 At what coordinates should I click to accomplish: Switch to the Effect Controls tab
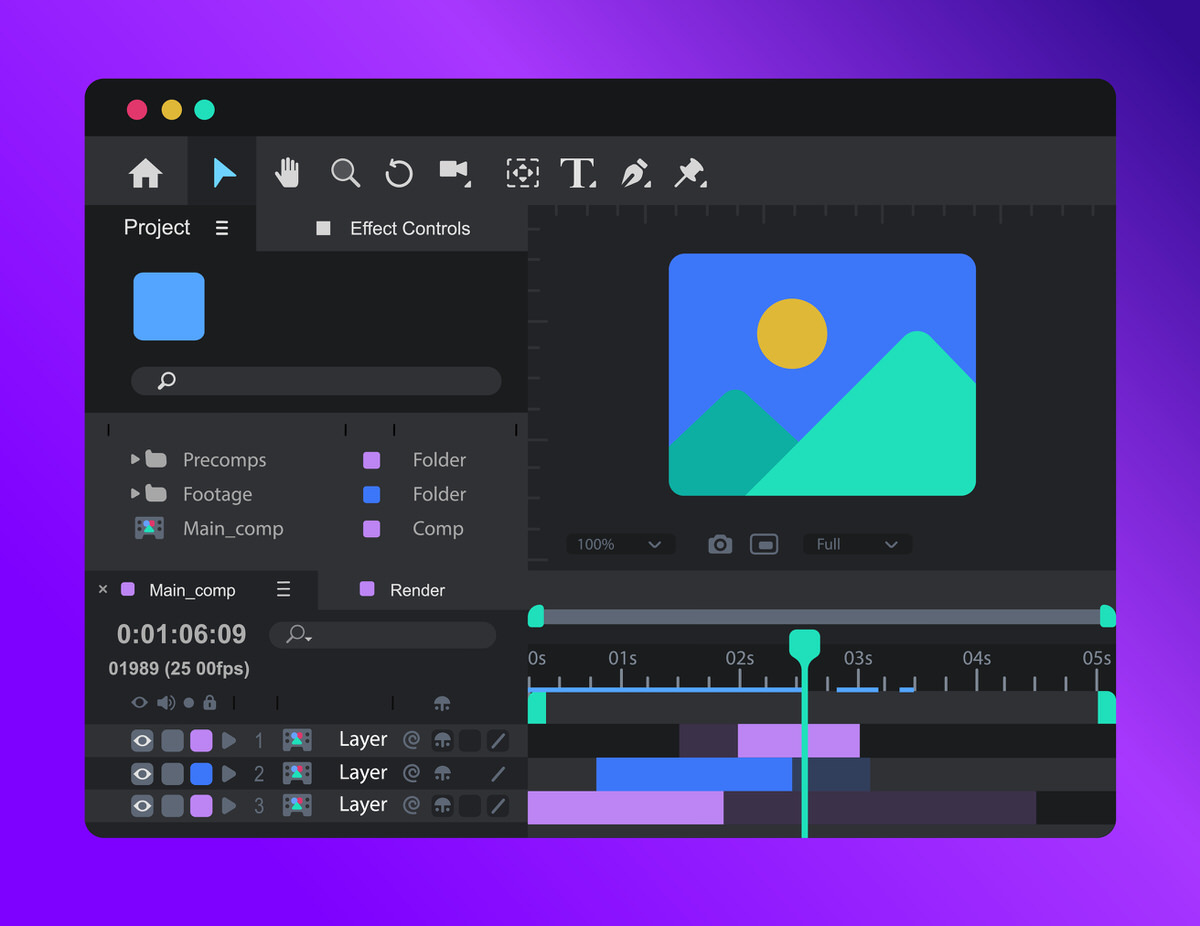tap(409, 229)
